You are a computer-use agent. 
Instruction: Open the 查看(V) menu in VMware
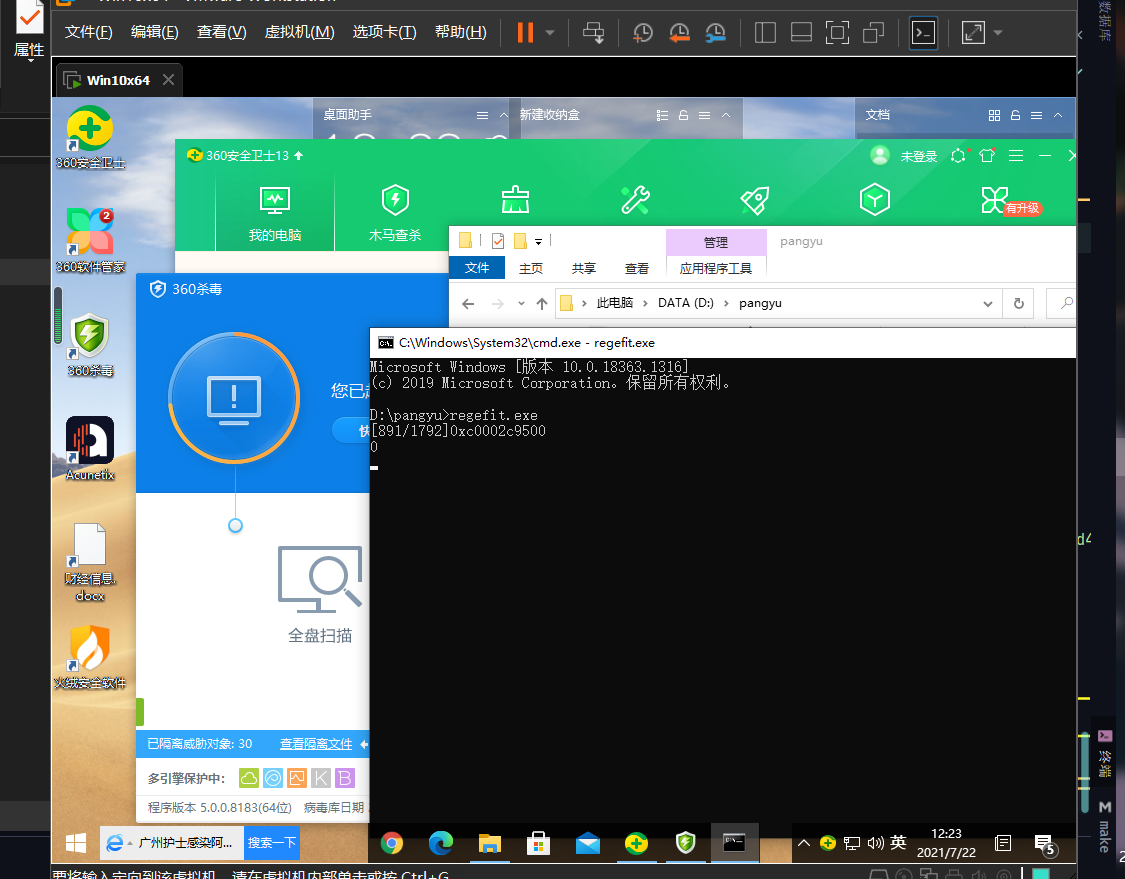[x=221, y=32]
